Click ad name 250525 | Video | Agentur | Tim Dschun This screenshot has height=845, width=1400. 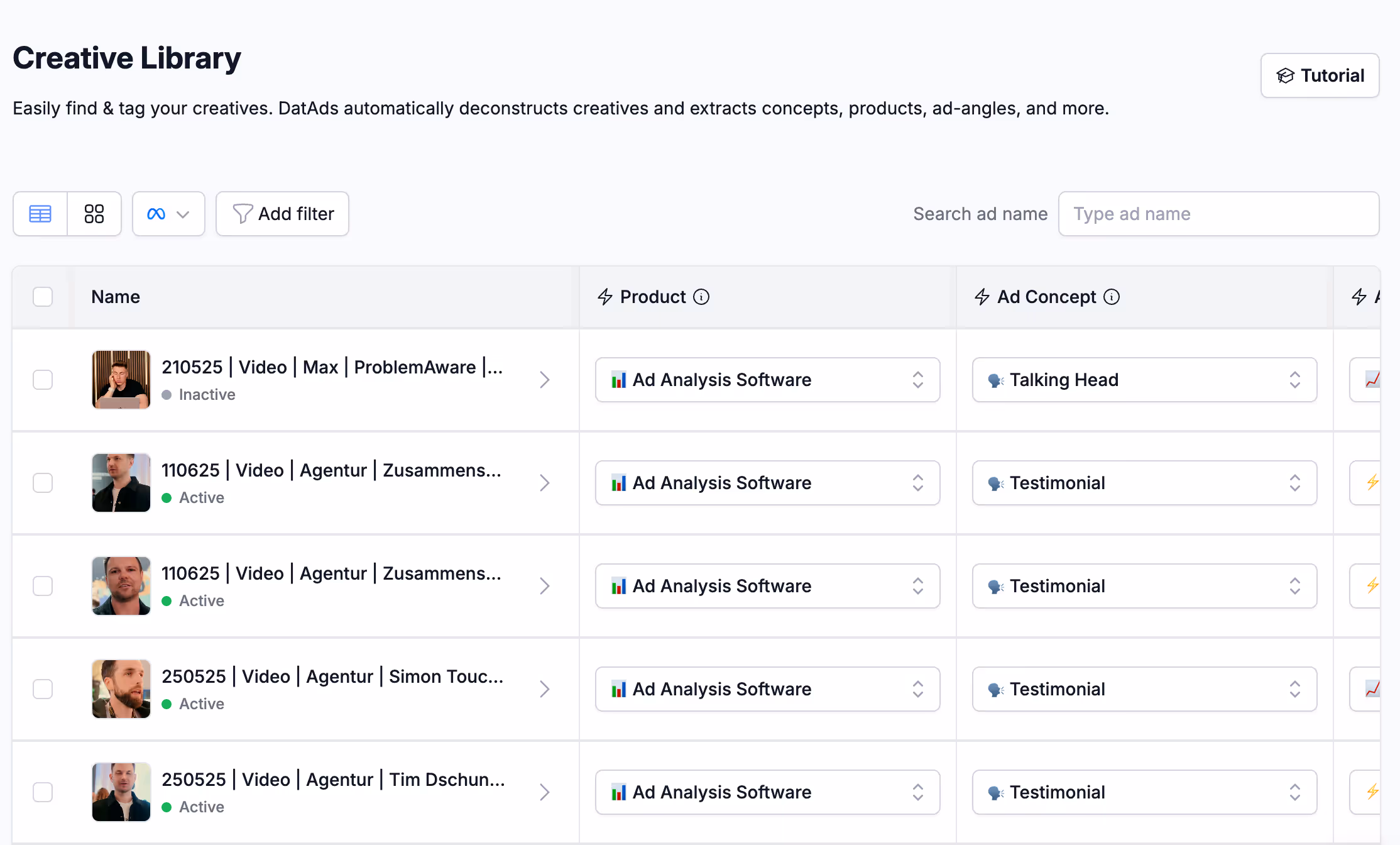[333, 780]
